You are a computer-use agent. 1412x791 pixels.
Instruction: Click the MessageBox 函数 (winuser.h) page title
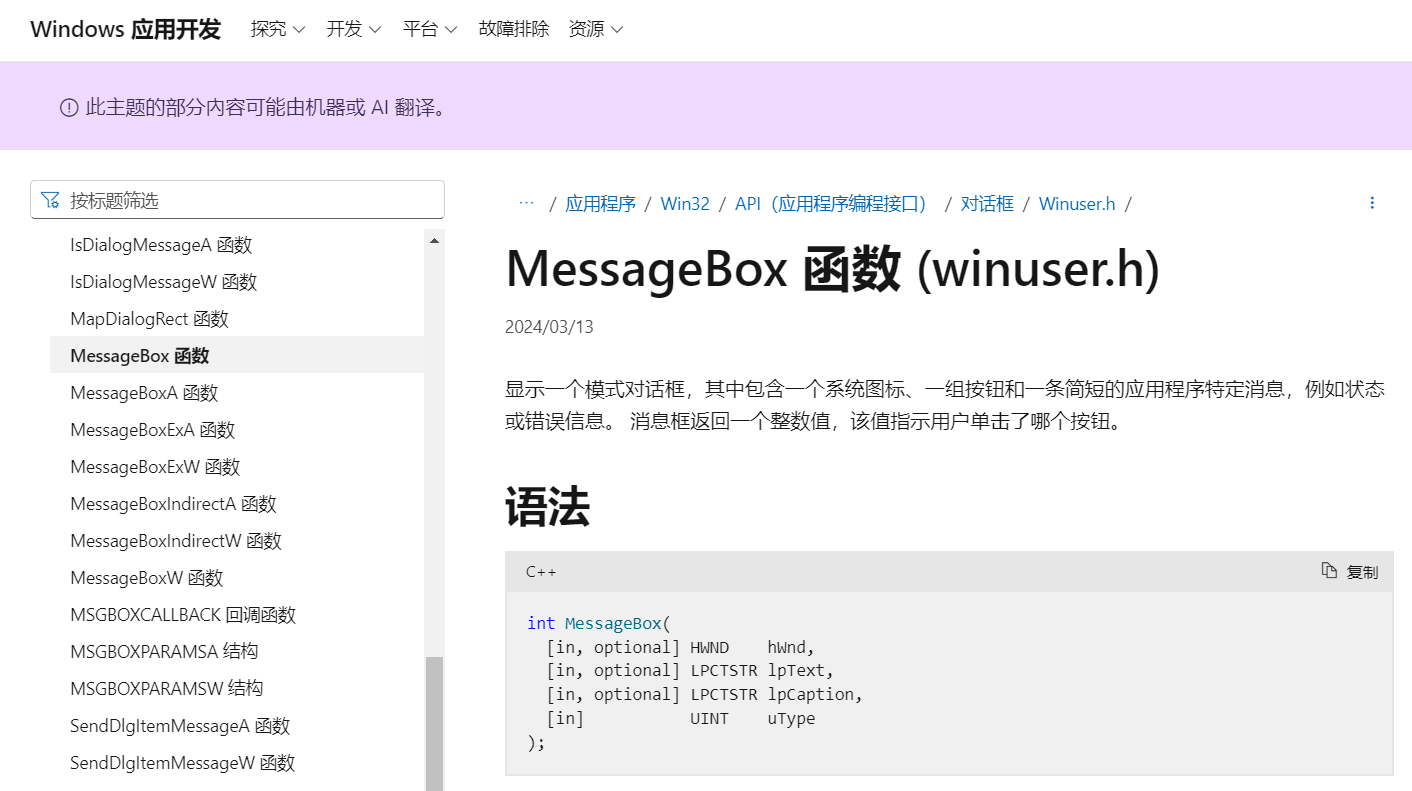click(832, 269)
